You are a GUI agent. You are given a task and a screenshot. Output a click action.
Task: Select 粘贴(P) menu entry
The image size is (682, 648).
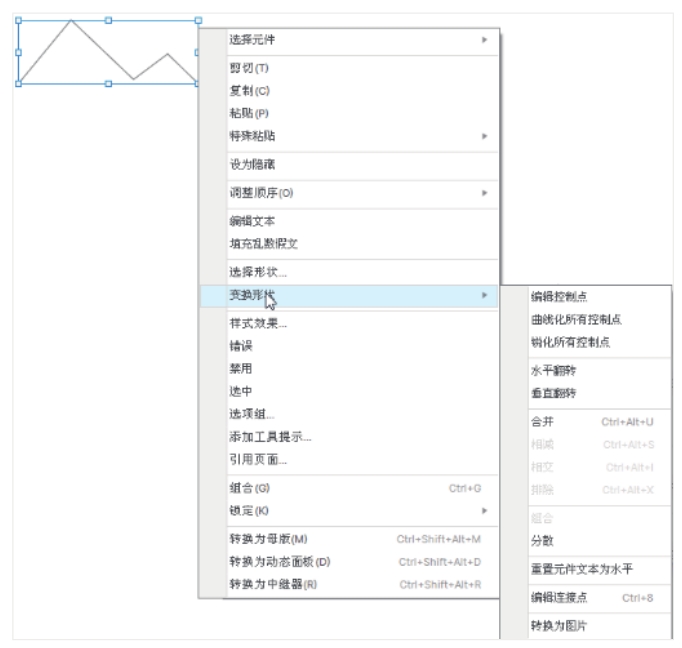pos(249,113)
